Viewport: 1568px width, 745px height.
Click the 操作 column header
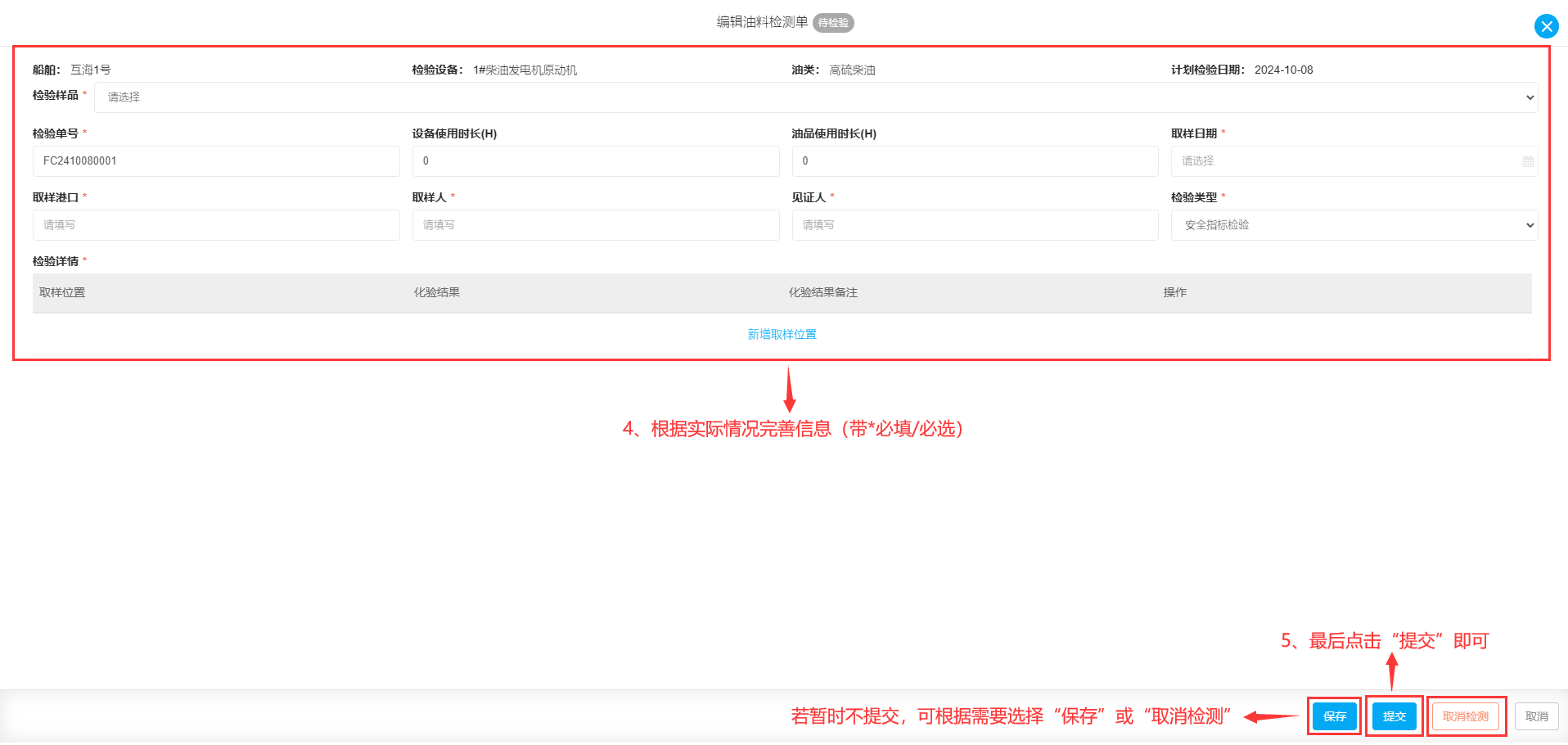point(1175,292)
